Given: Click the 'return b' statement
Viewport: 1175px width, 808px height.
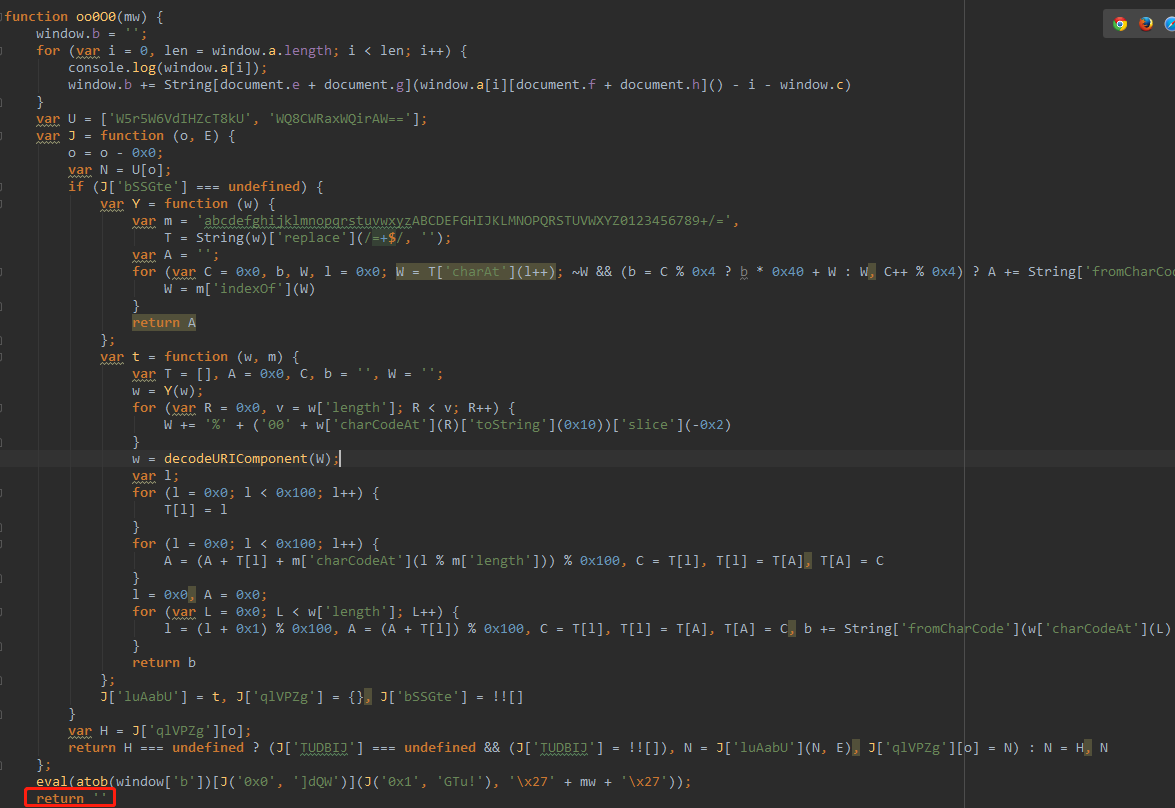Looking at the screenshot, I should [156, 663].
